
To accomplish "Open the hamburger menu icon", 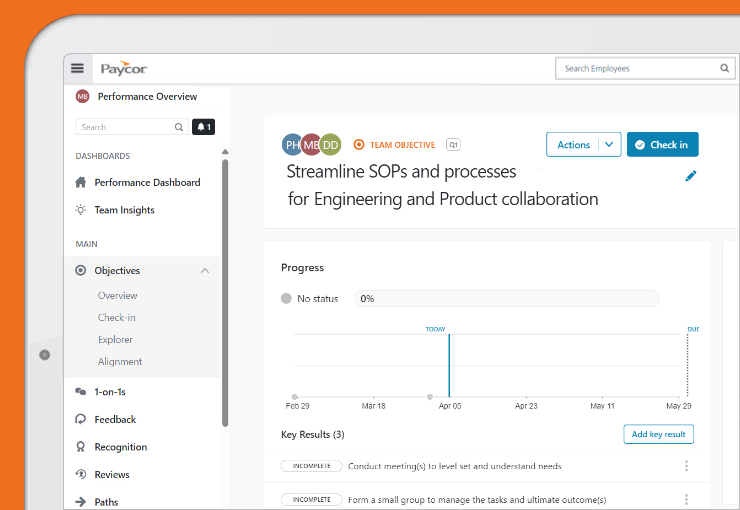I will [77, 68].
